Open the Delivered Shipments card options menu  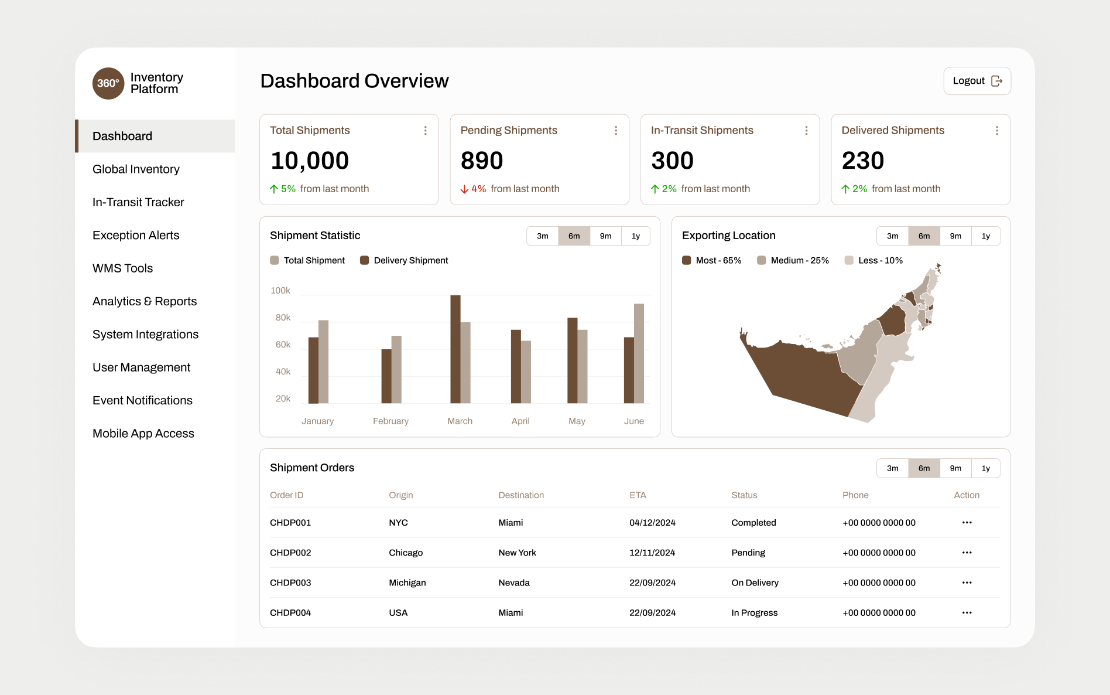996,130
